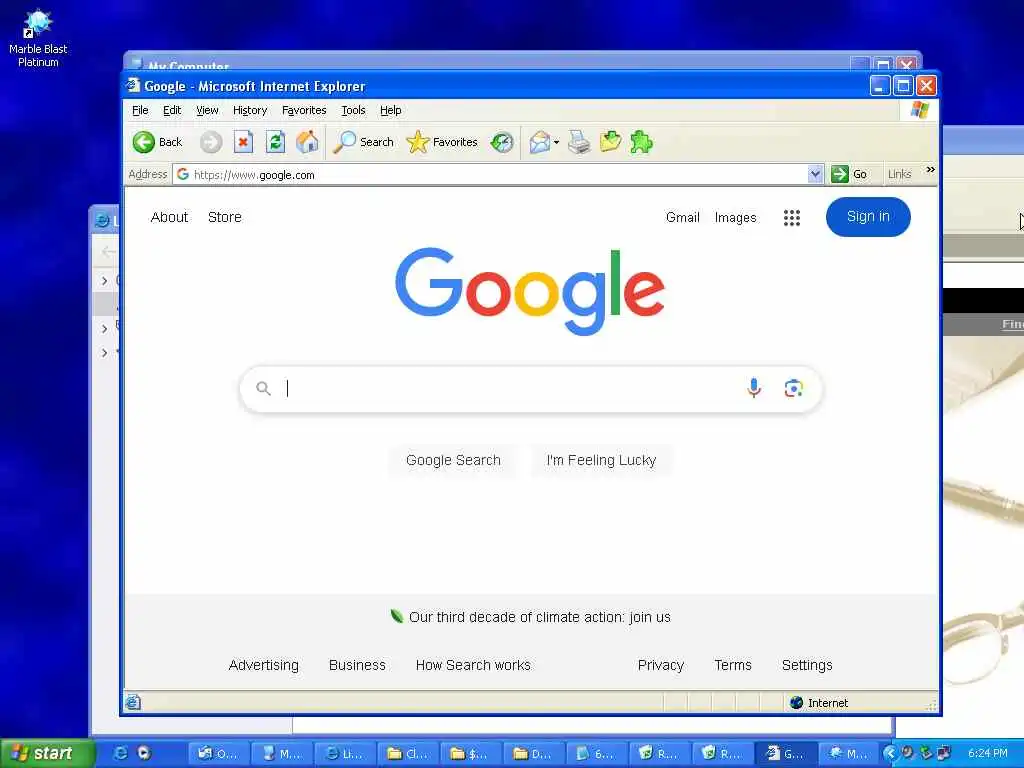Viewport: 1024px width, 768px height.
Task: Expand the Links toolbar chevron
Action: [x=930, y=170]
